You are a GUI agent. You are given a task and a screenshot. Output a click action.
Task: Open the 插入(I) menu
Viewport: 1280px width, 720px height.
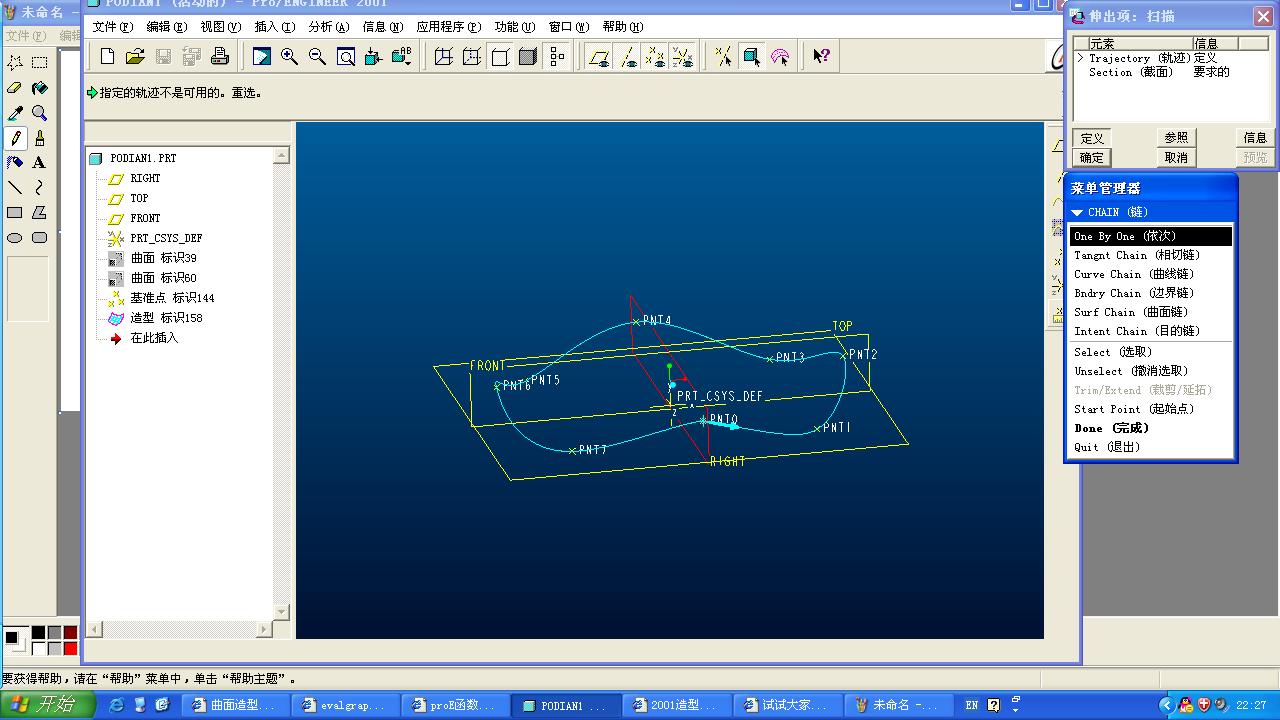pyautogui.click(x=274, y=27)
